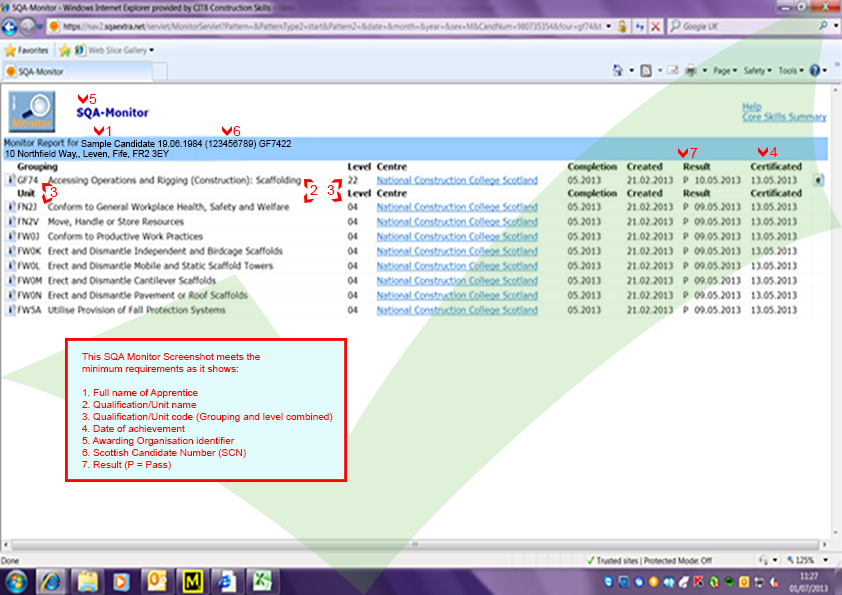Image resolution: width=842 pixels, height=595 pixels.
Task: Click the blue help question mark icon
Action: (815, 70)
